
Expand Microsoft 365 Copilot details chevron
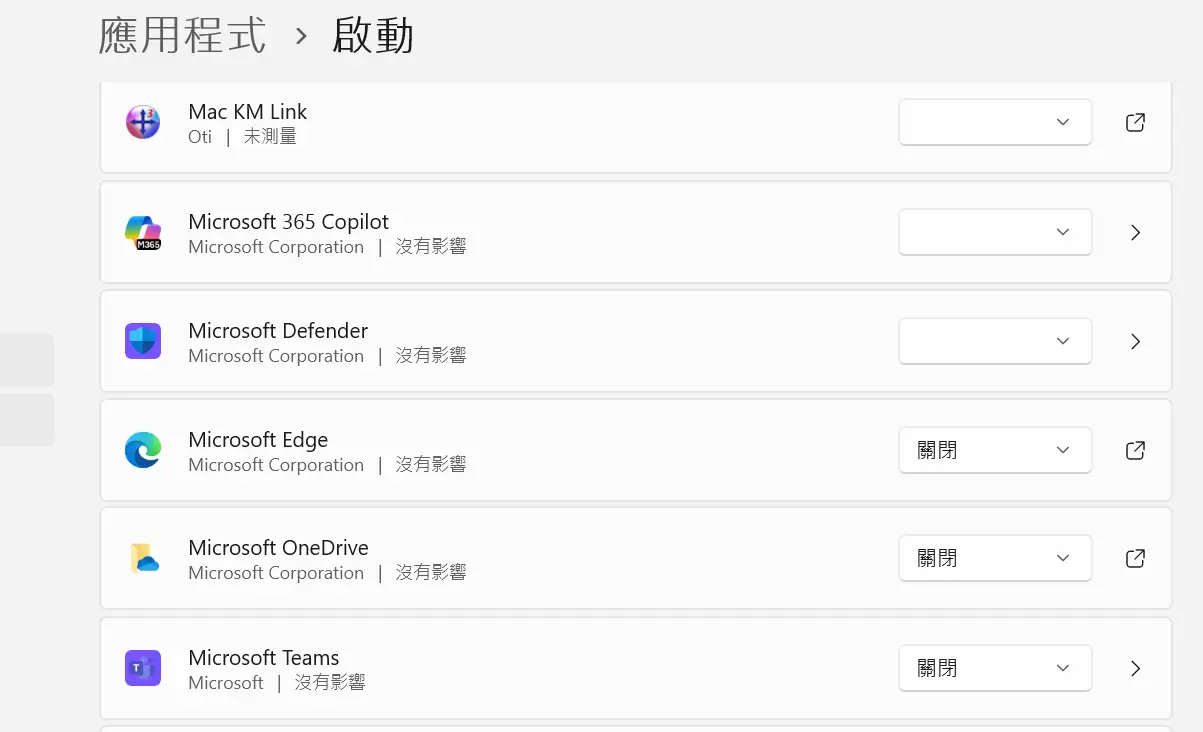click(x=1135, y=232)
